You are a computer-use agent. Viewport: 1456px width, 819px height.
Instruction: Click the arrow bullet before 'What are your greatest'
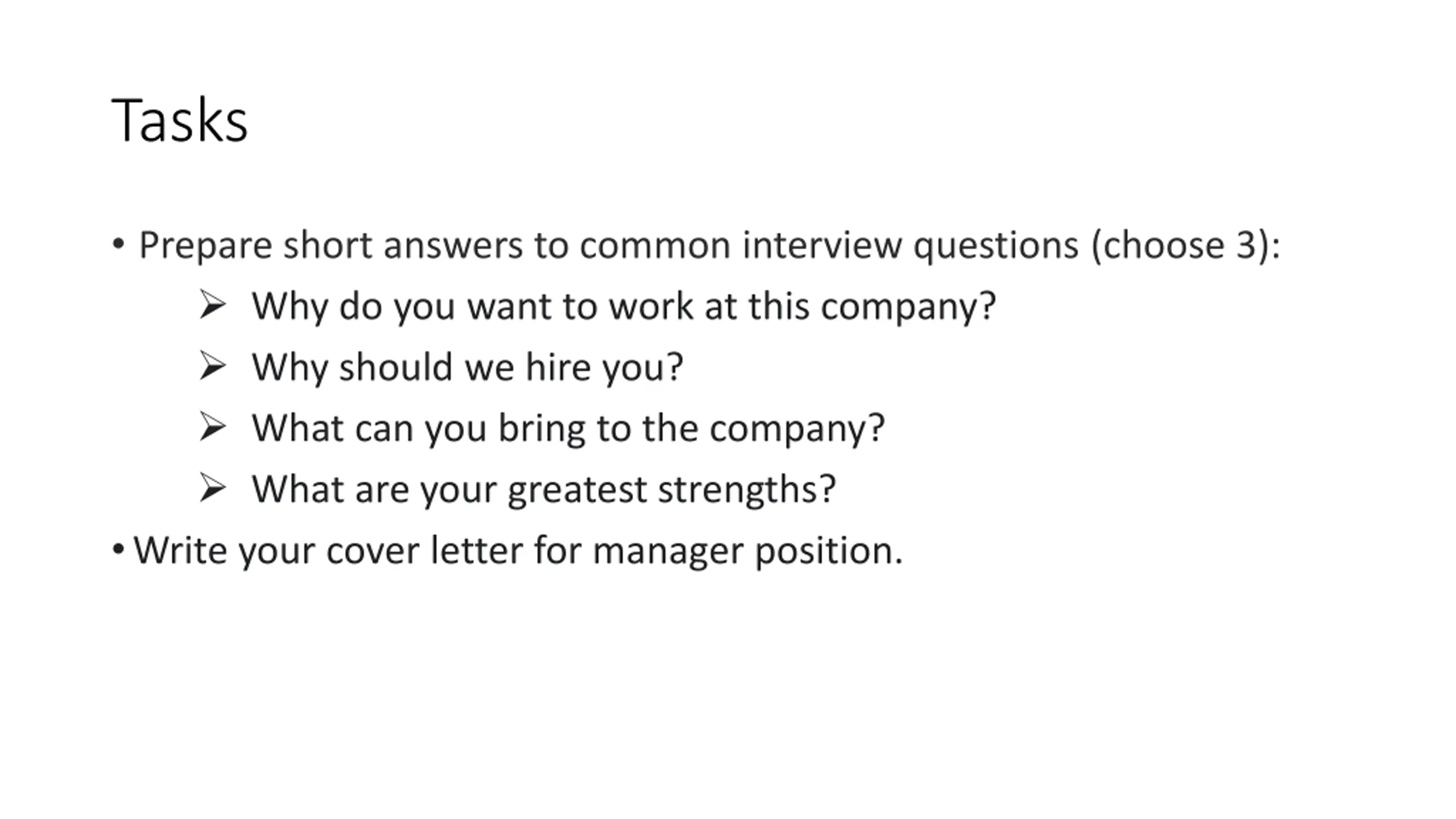[213, 487]
